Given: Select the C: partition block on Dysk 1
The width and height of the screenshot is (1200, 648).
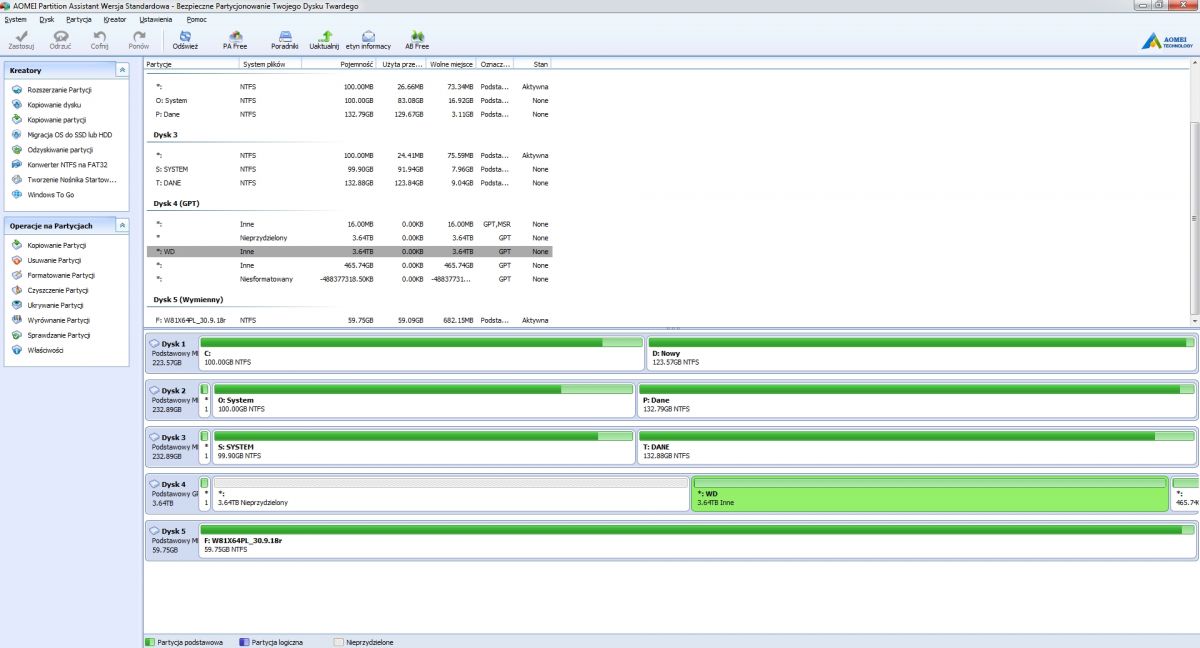Looking at the screenshot, I should coord(421,354).
